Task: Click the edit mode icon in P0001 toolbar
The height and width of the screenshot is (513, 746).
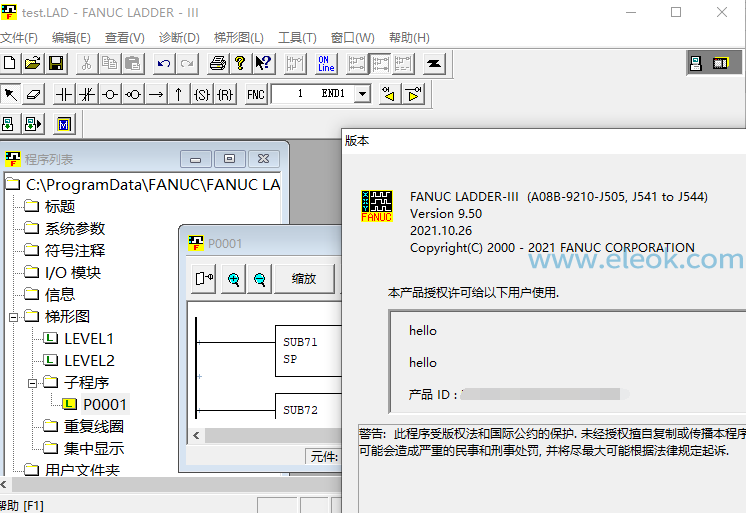Action: (x=204, y=278)
